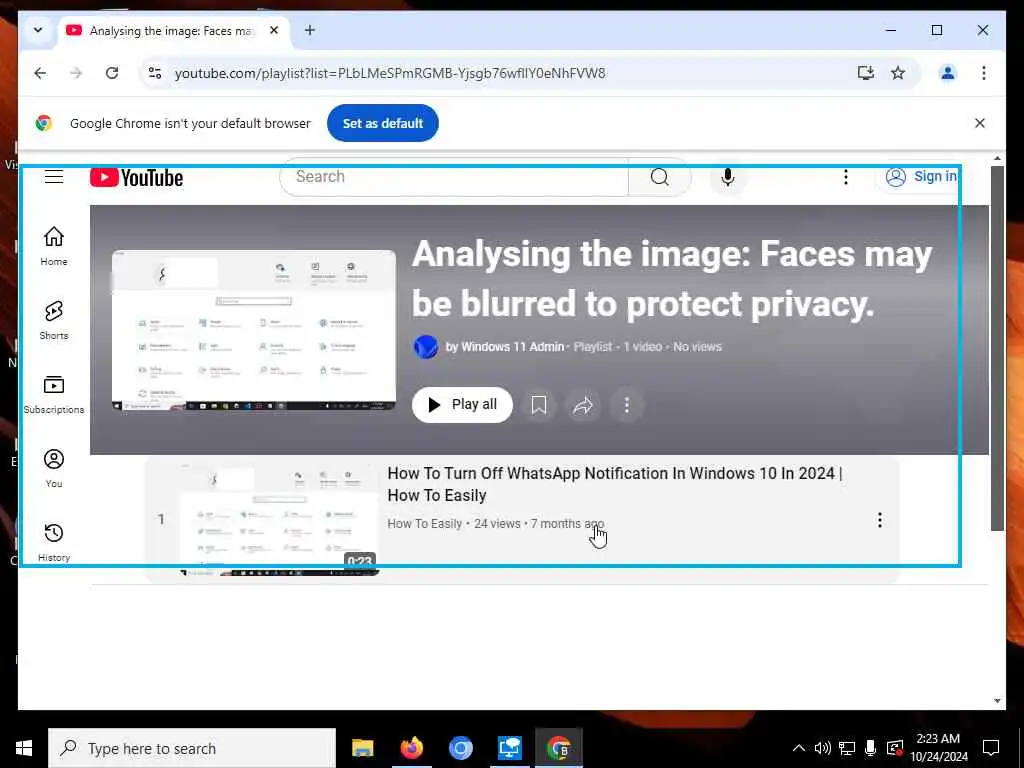Screen dimensions: 1024x768
Task: Open the You section in sidebar
Action: (x=54, y=468)
